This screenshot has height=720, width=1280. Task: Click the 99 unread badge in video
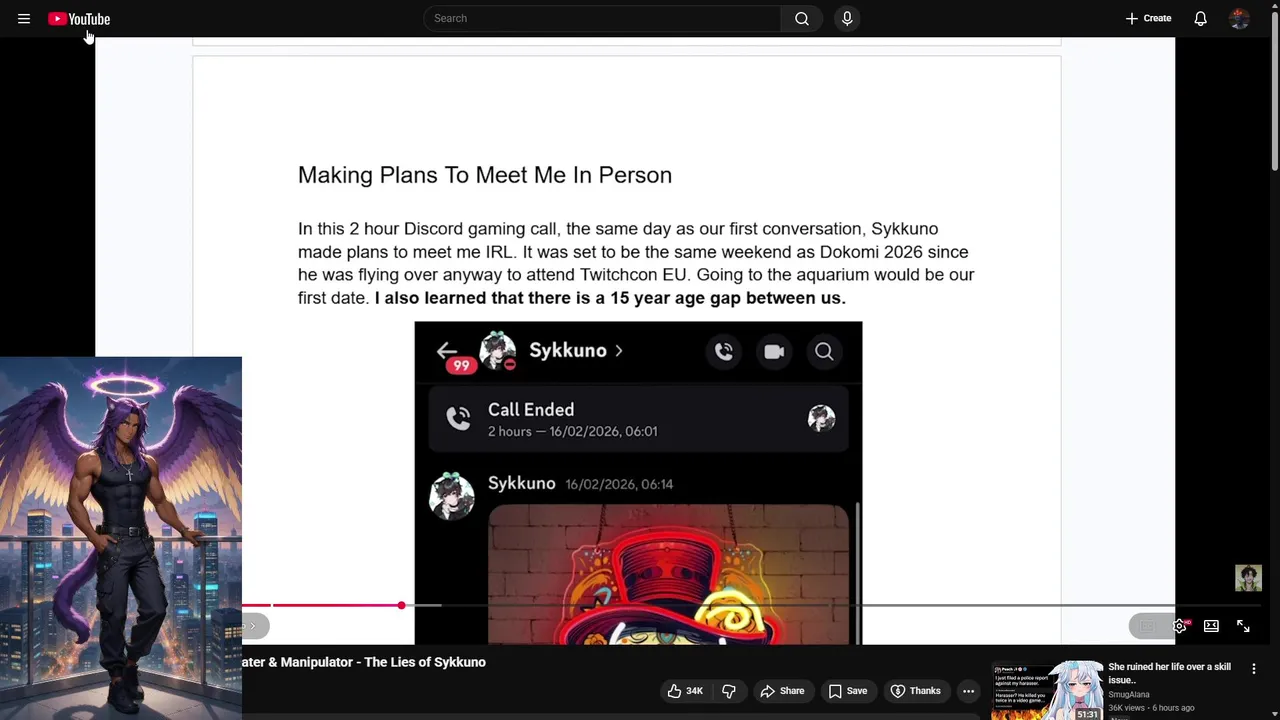[x=461, y=366]
